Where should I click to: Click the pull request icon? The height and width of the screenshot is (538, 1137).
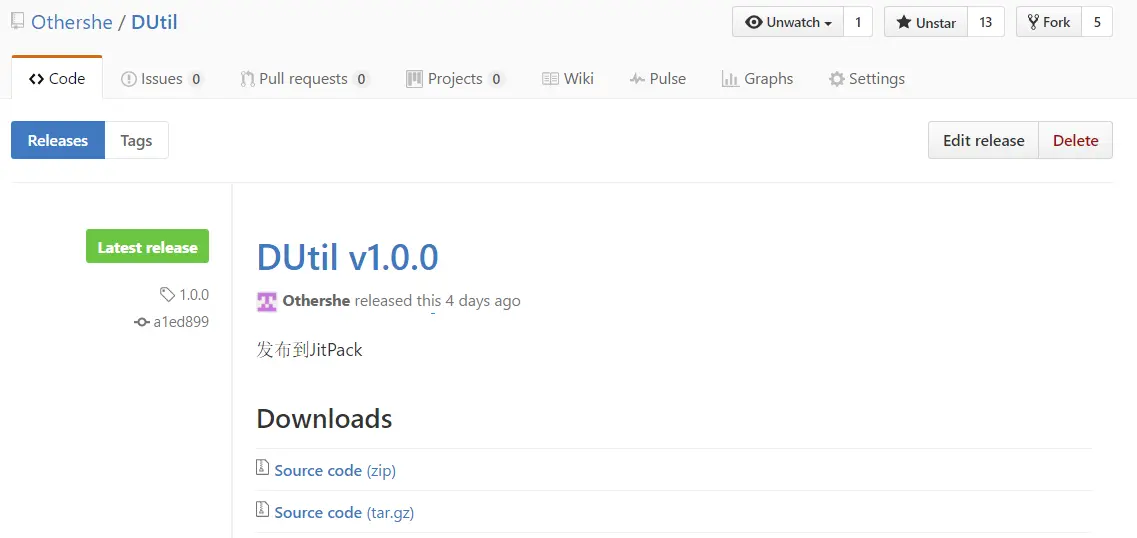(247, 79)
